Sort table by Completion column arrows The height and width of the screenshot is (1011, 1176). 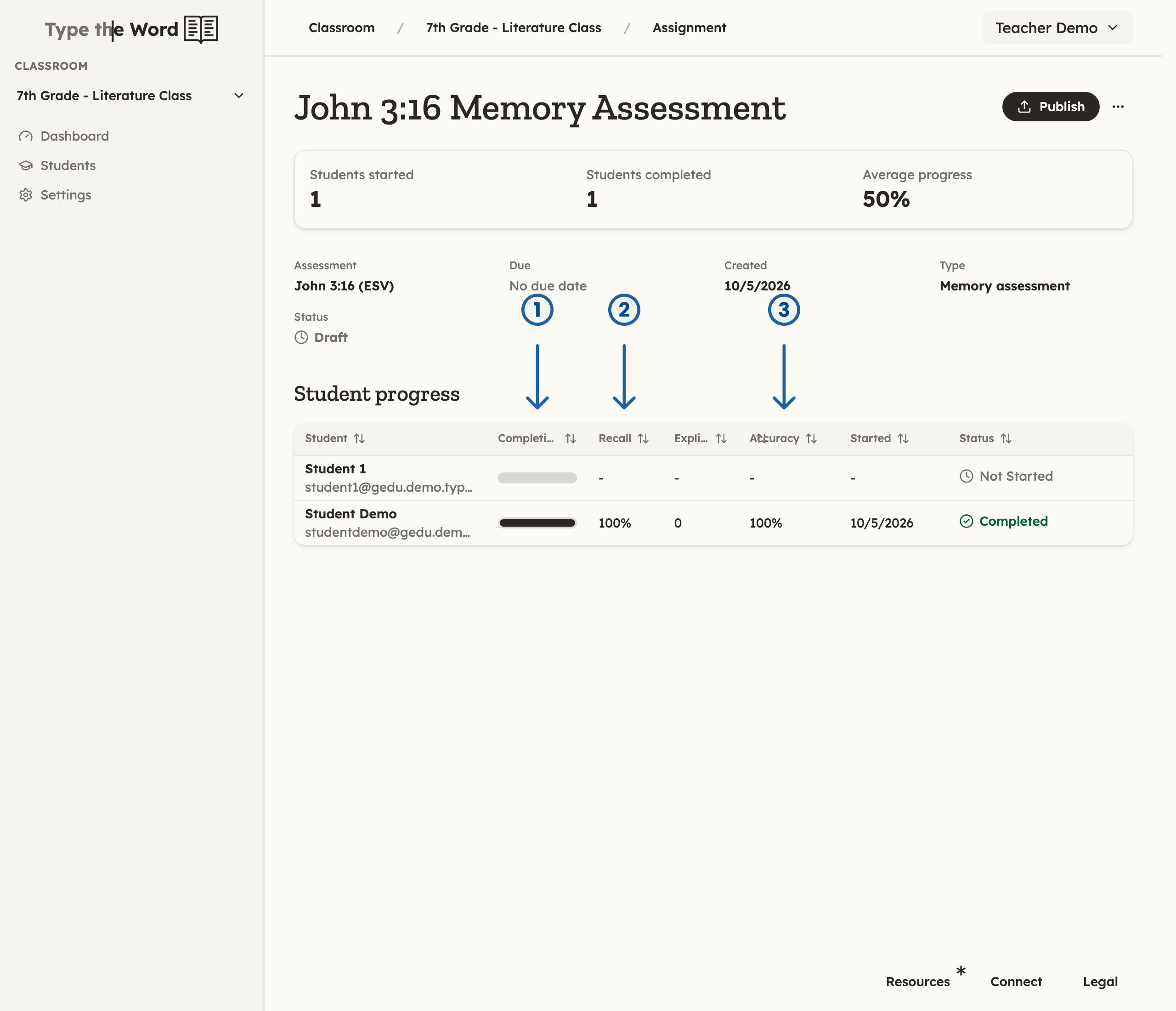[x=571, y=439]
